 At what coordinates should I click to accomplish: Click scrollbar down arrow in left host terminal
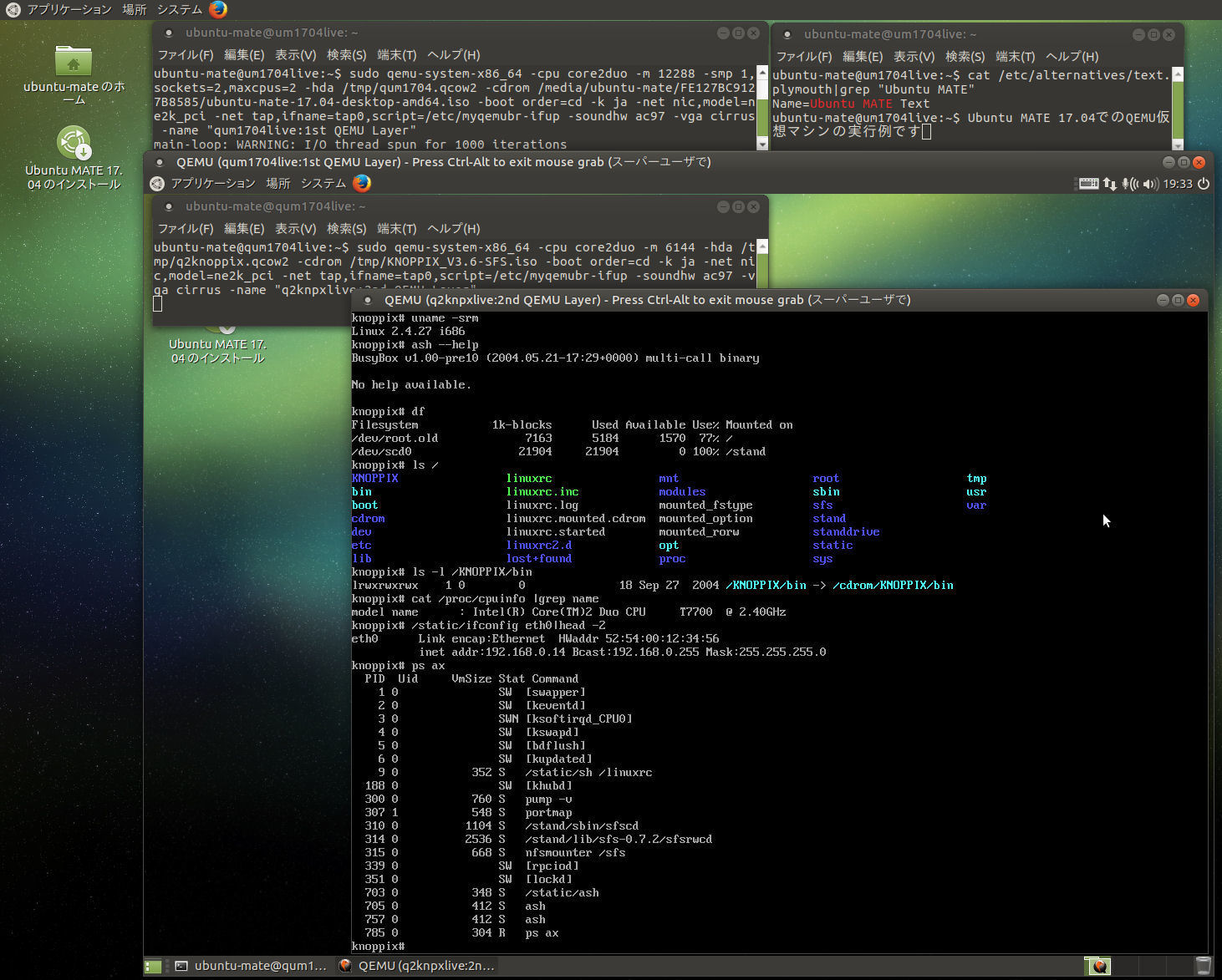[761, 144]
